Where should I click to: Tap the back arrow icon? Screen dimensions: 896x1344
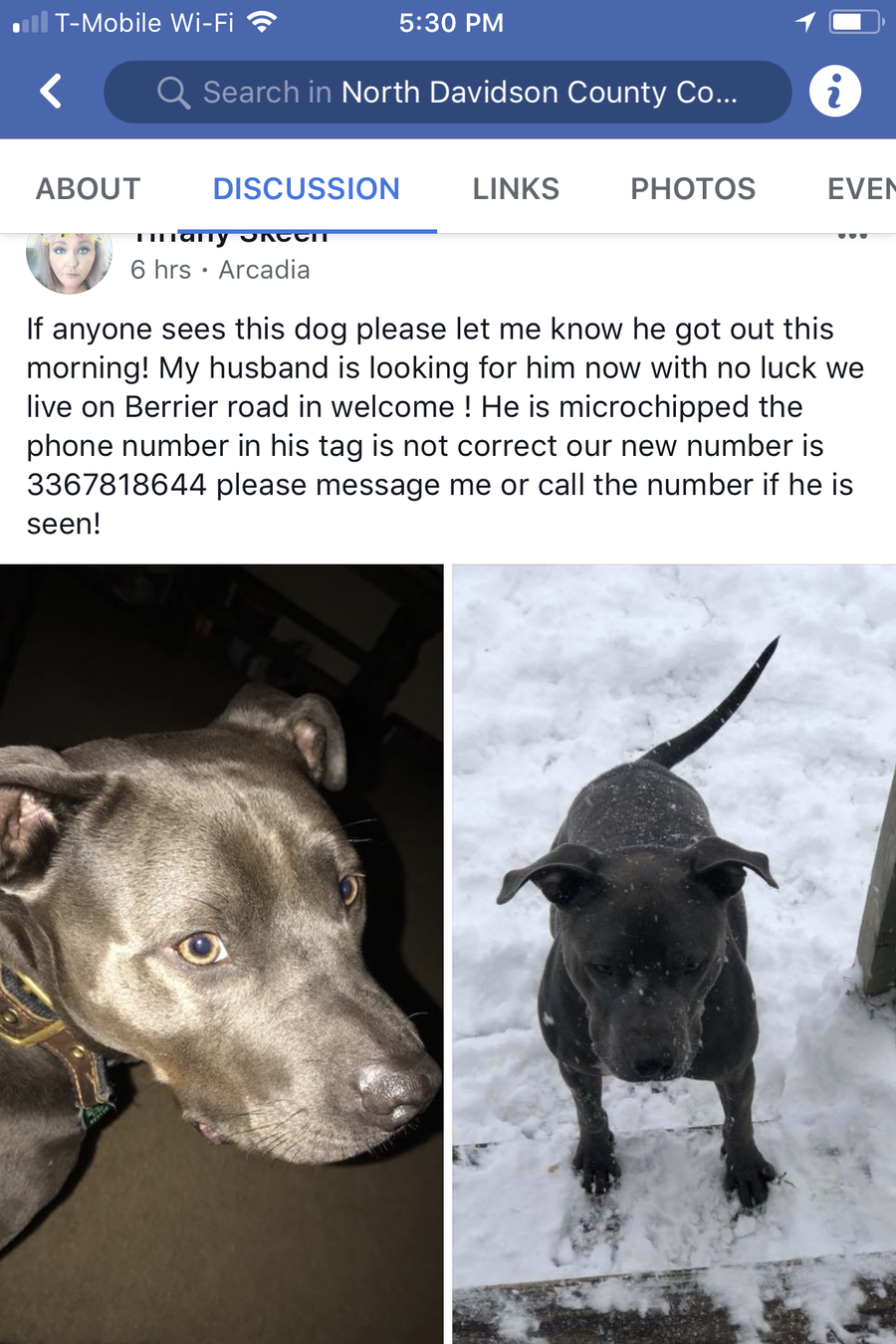pos(51,92)
